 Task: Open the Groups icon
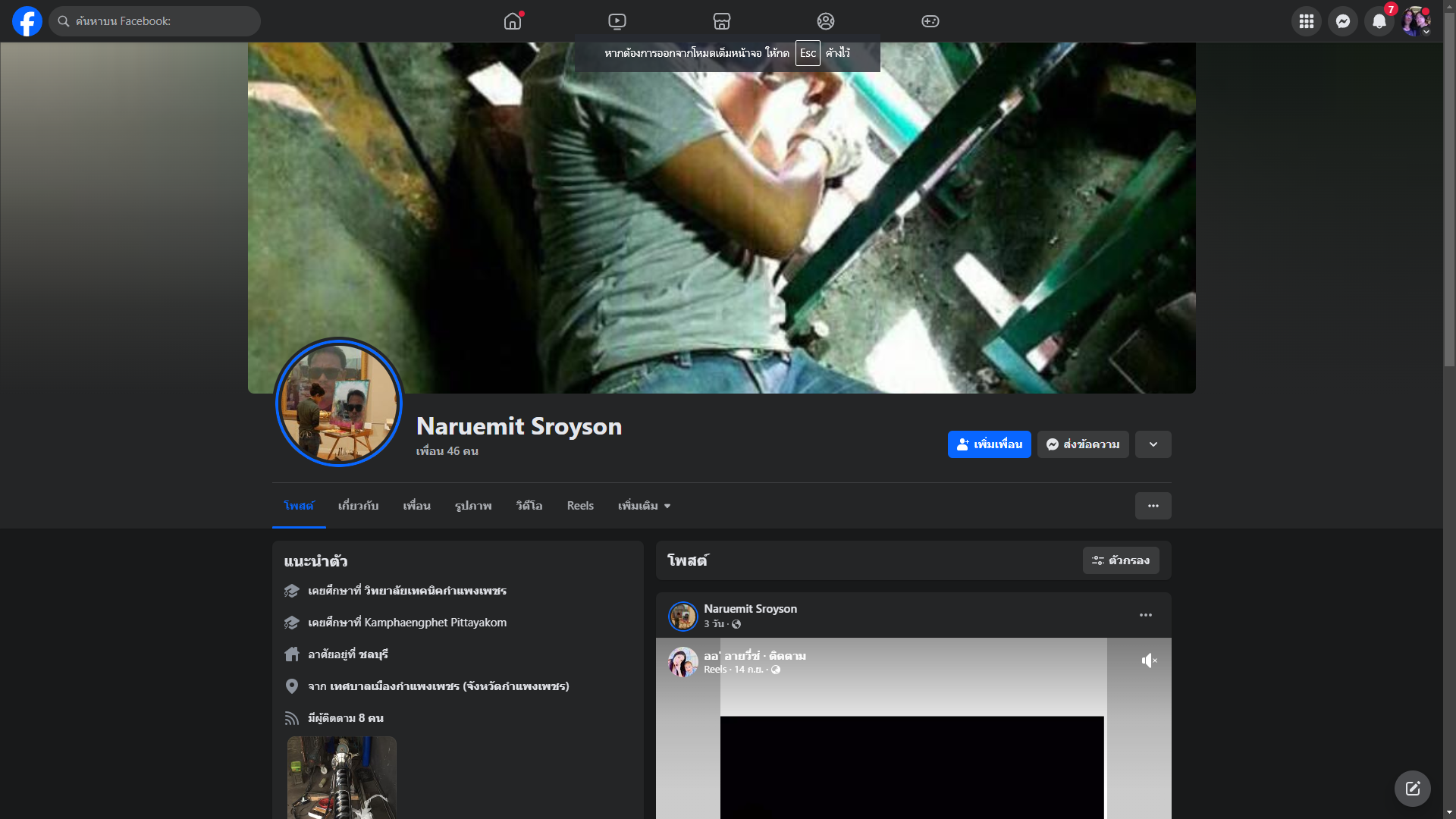(826, 21)
